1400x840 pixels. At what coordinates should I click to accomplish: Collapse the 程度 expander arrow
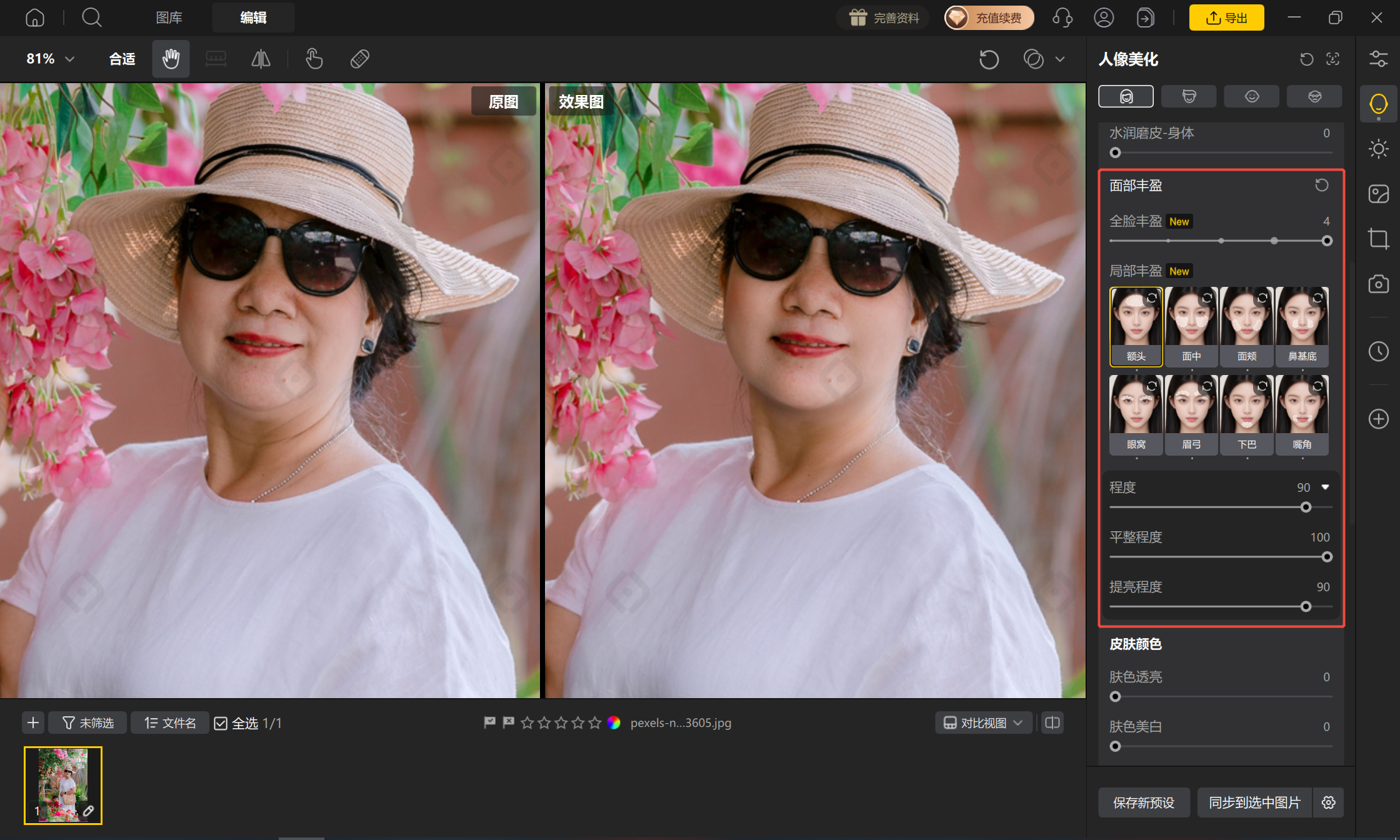tap(1326, 487)
